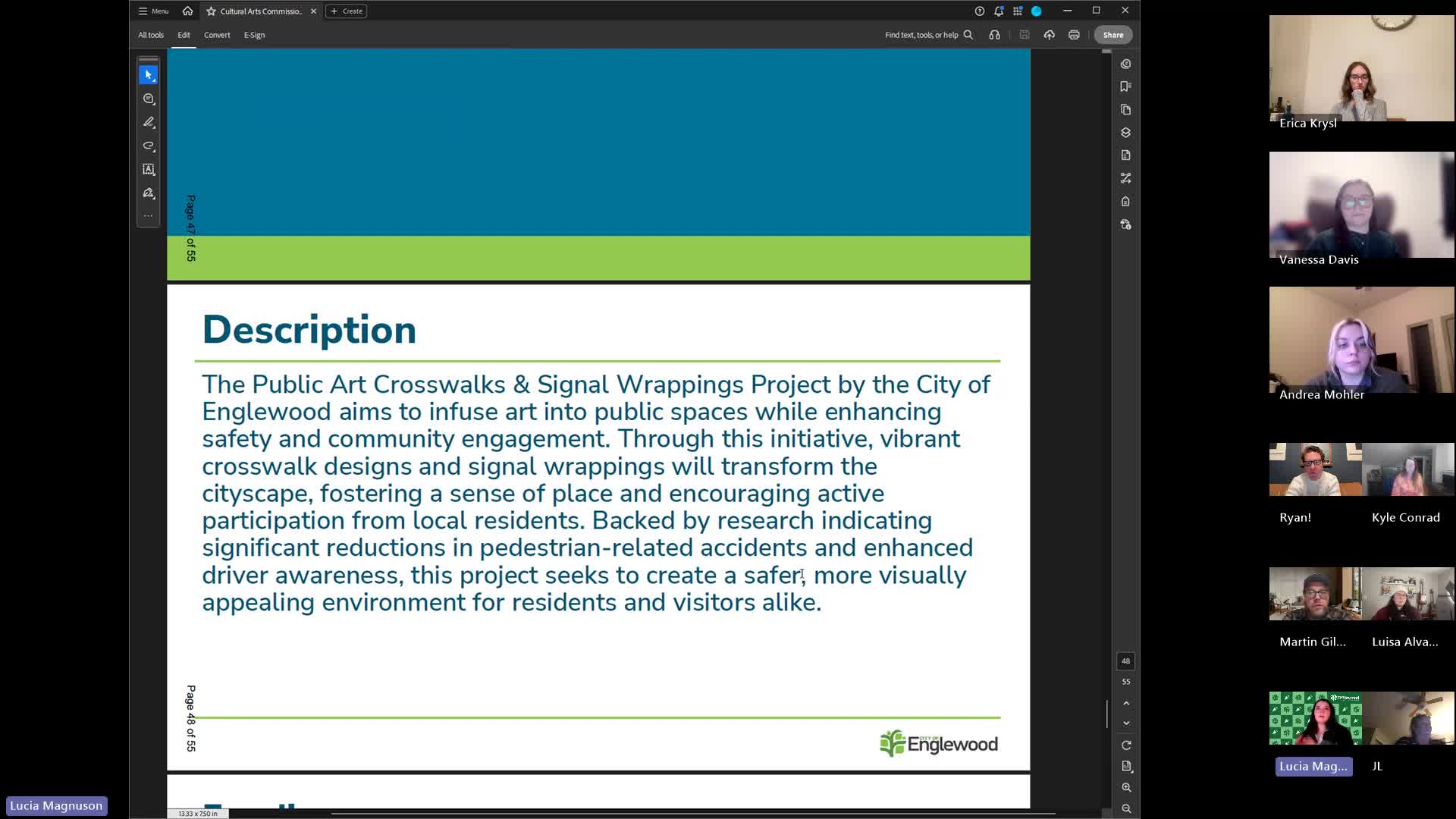The image size is (1456, 819).
Task: Open the Bookmarks panel
Action: click(1125, 86)
